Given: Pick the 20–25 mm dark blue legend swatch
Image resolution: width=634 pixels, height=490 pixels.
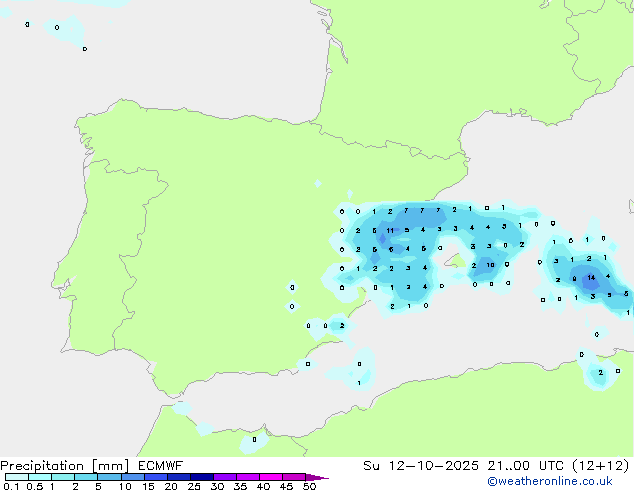Looking at the screenshot, I should pyautogui.click(x=179, y=477).
